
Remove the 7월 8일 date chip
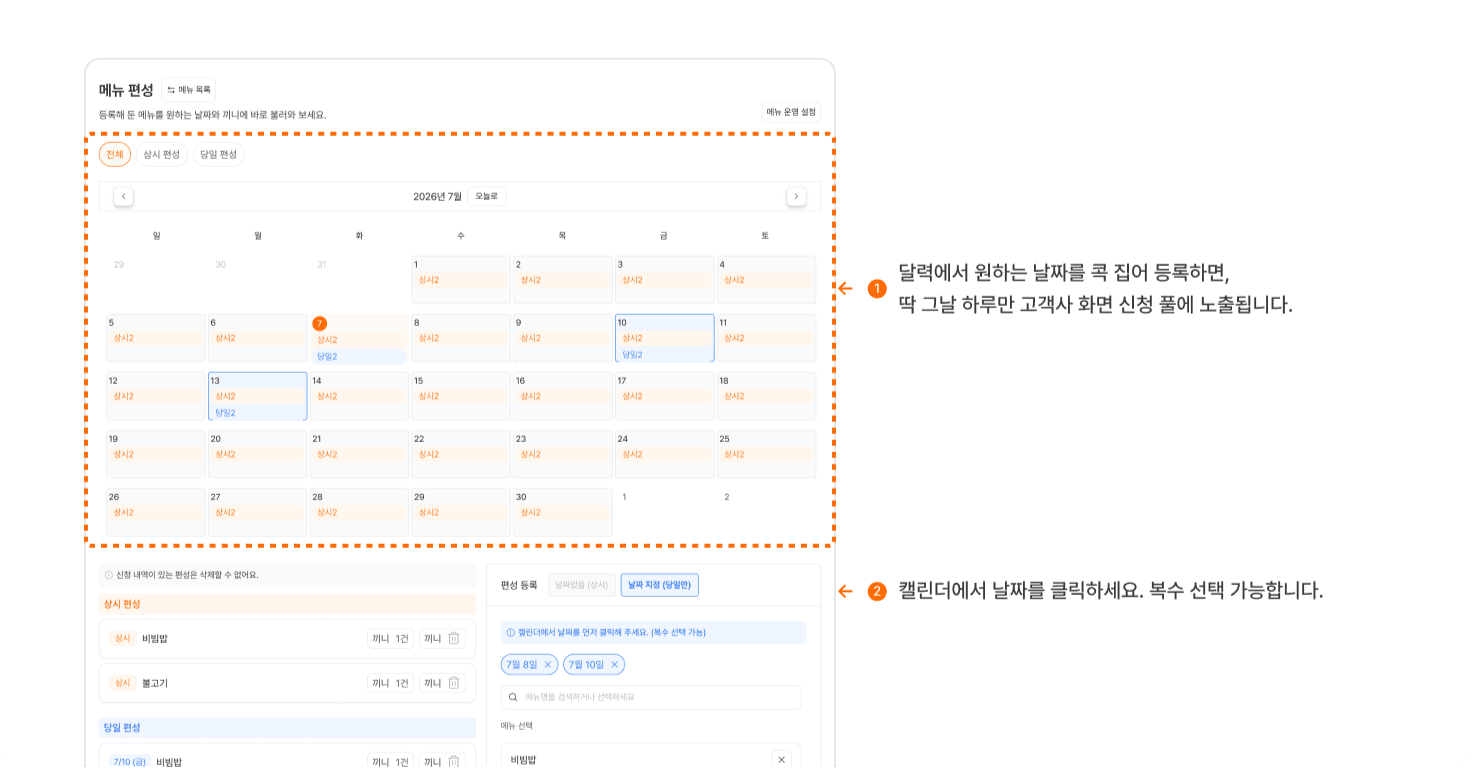click(547, 664)
